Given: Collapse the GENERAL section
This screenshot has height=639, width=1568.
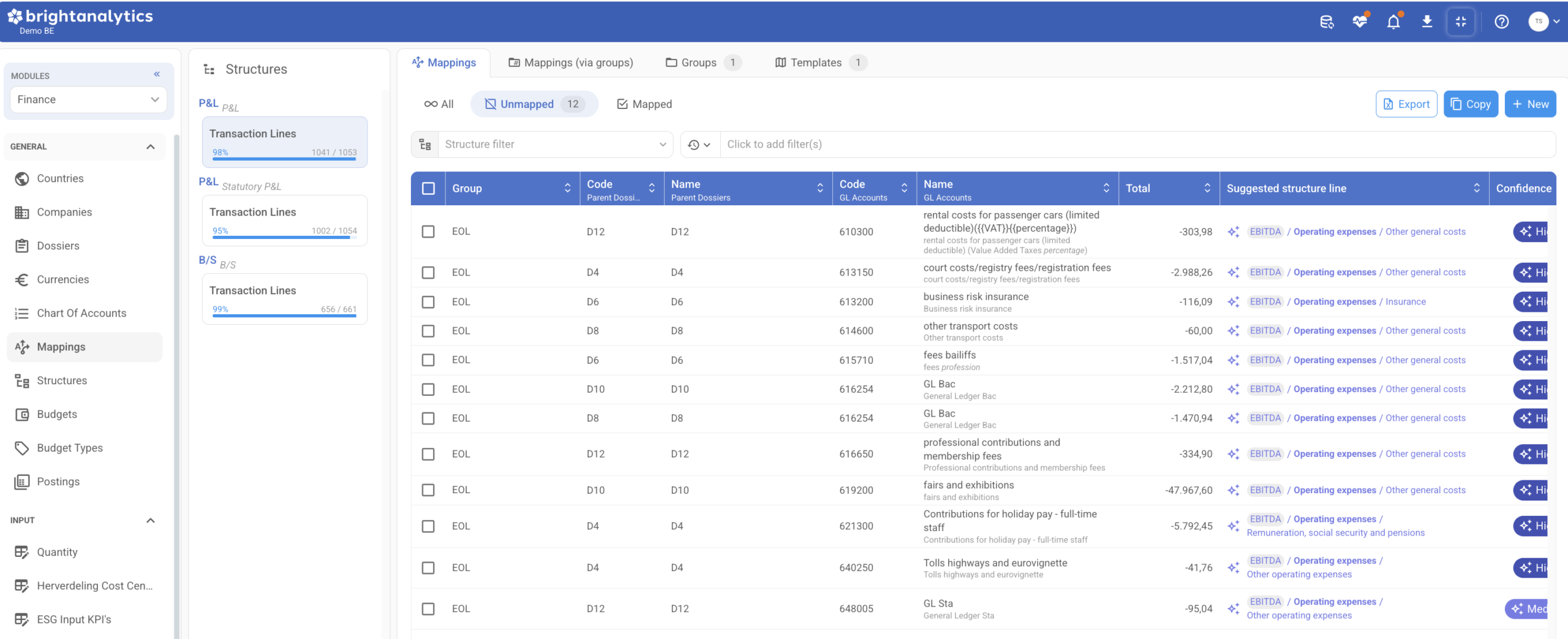Looking at the screenshot, I should [151, 146].
